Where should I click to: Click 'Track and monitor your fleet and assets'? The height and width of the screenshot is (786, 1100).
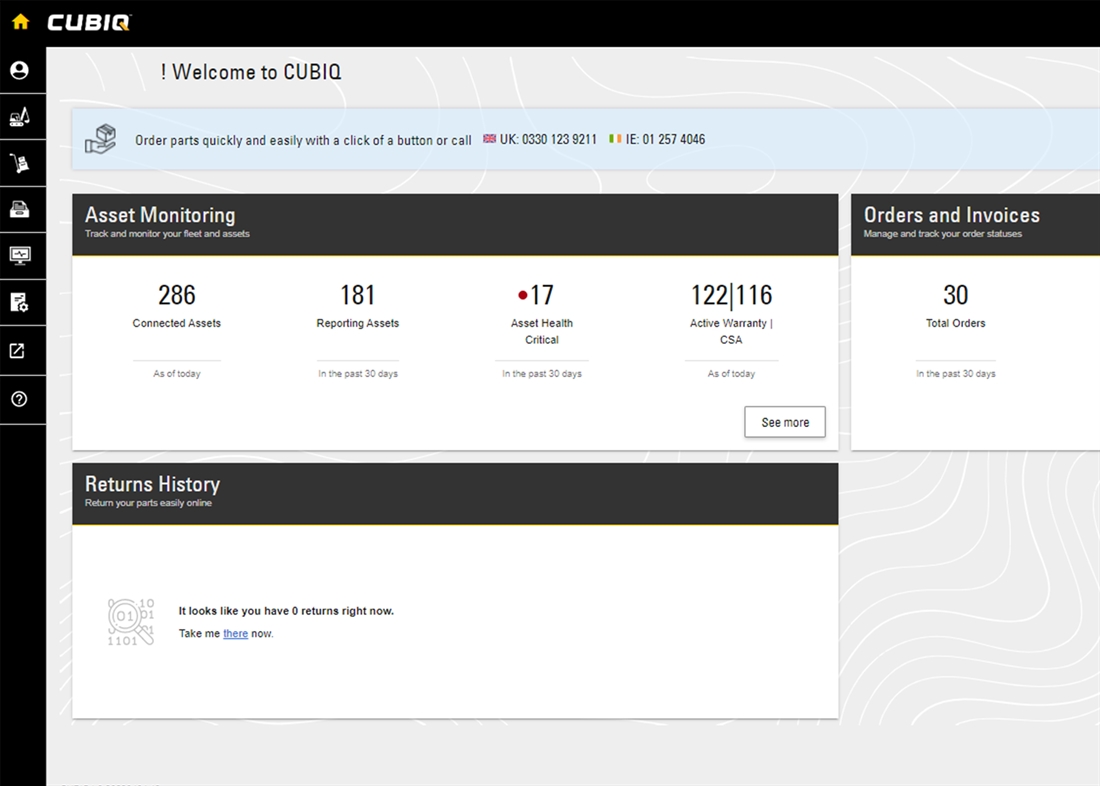coord(167,234)
